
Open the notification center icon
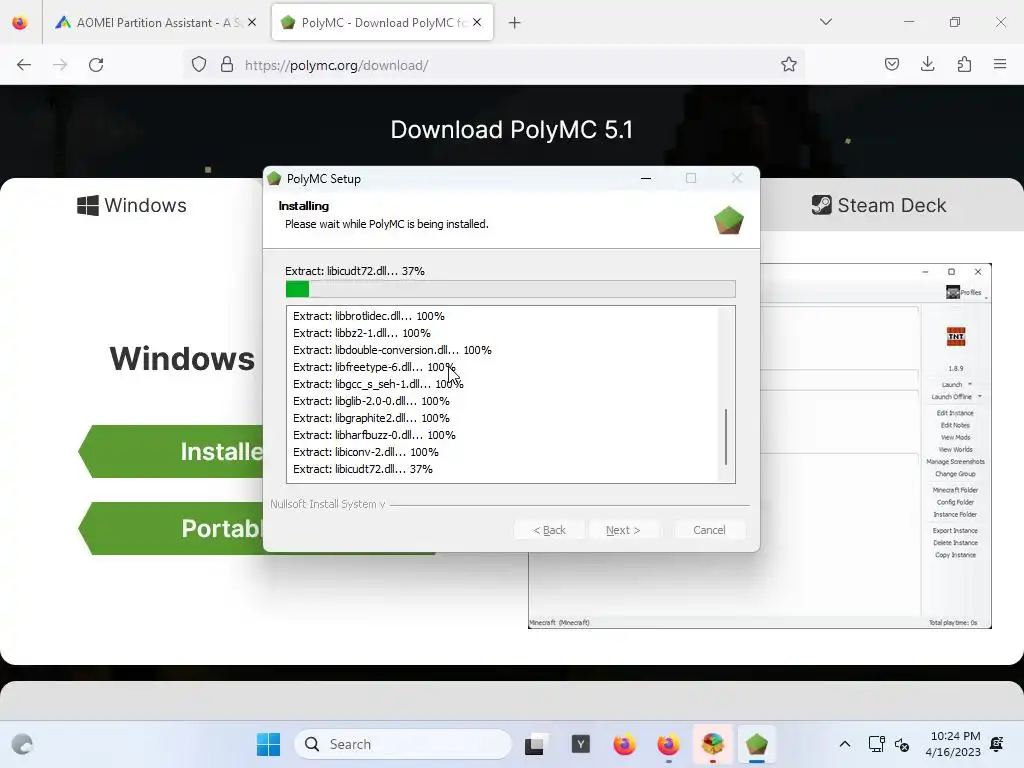point(997,744)
